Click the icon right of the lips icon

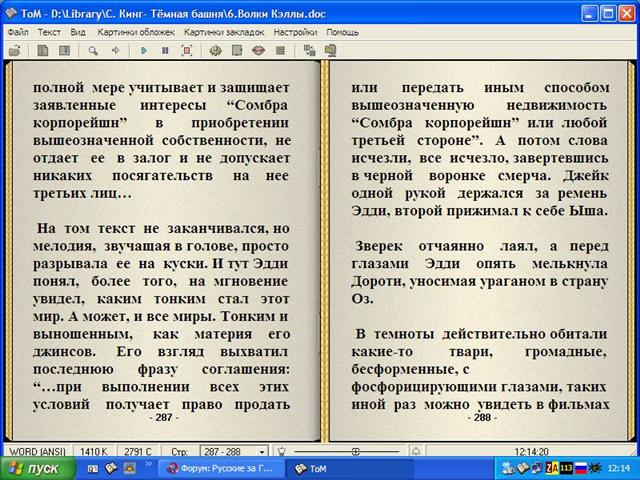pyautogui.click(x=281, y=49)
